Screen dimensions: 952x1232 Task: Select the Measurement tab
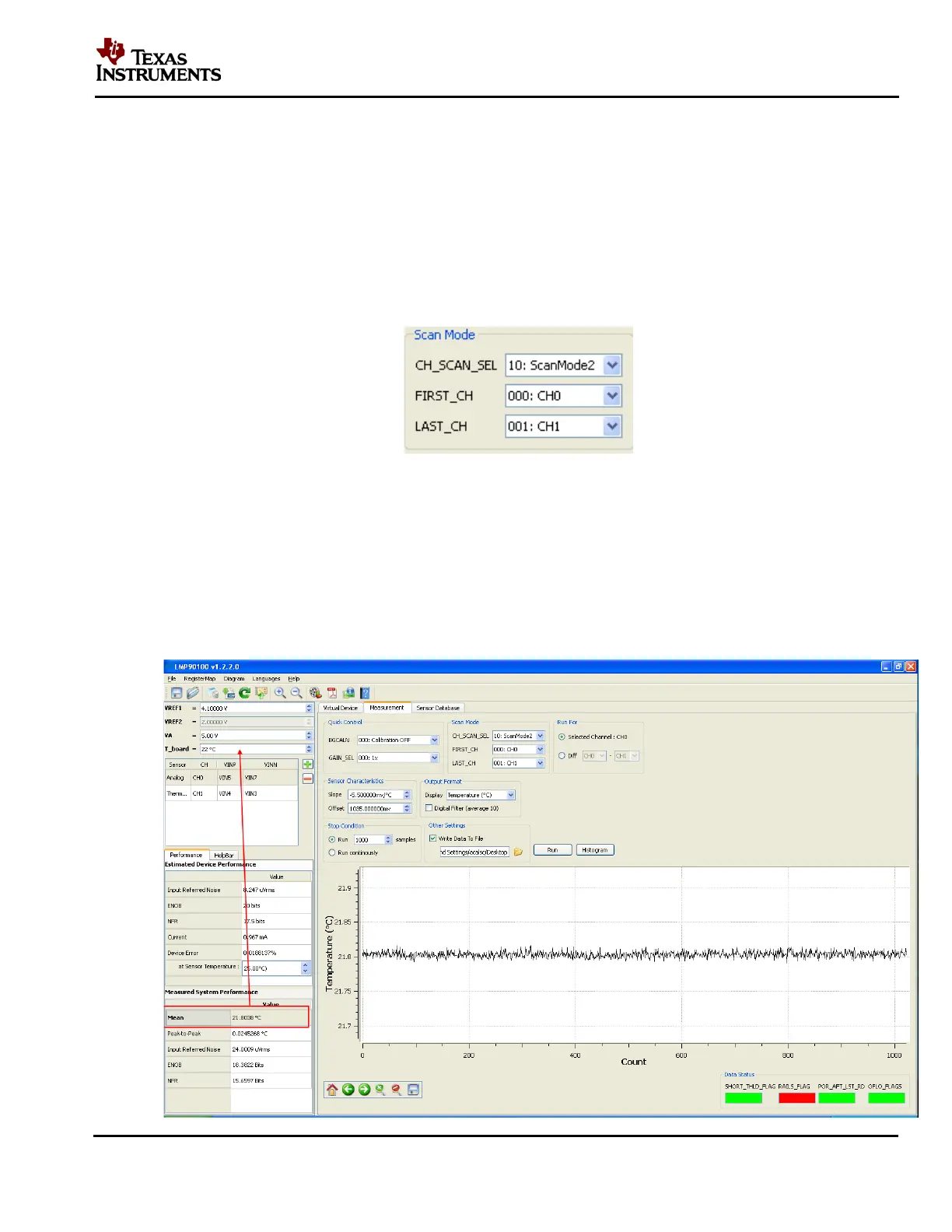[387, 707]
